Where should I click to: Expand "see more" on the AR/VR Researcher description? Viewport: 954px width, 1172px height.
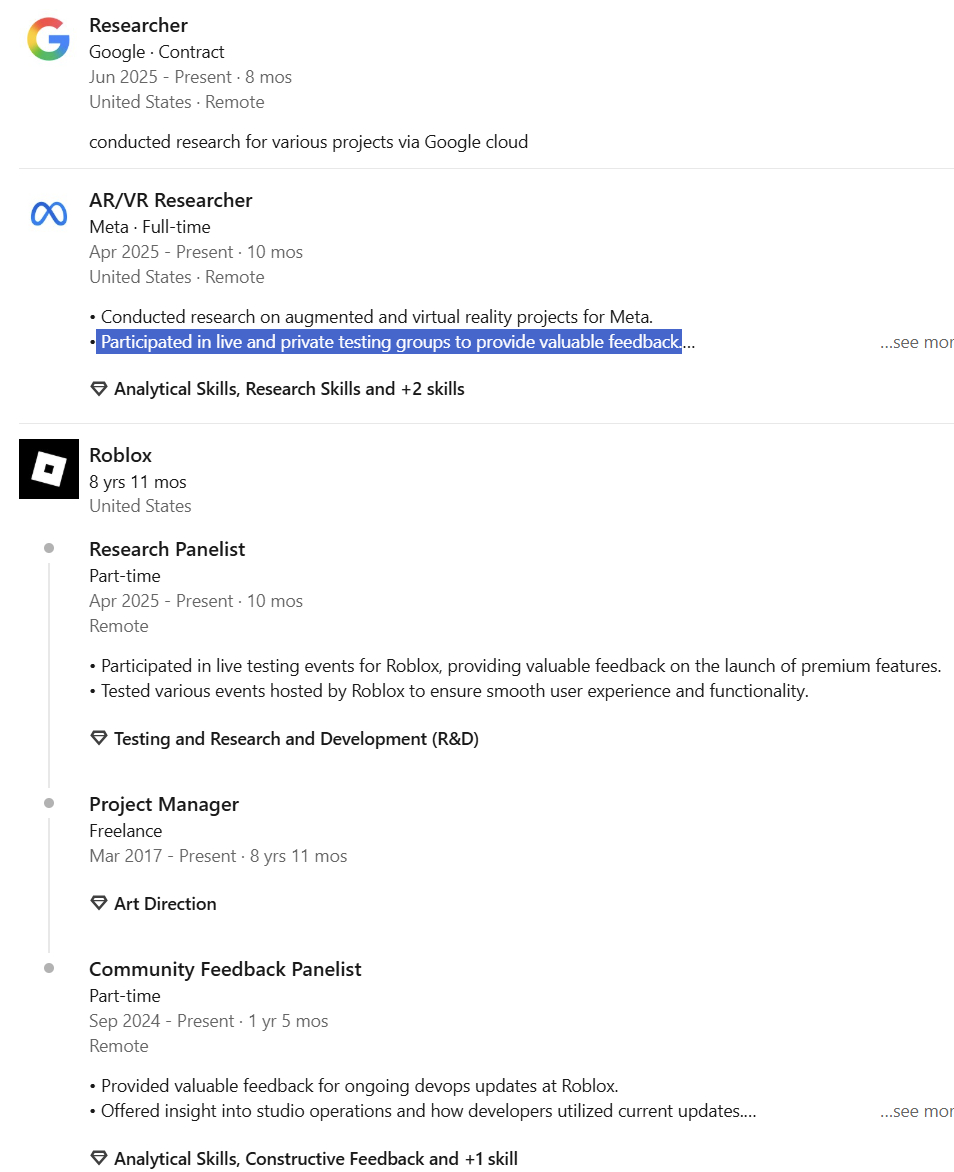pyautogui.click(x=916, y=343)
